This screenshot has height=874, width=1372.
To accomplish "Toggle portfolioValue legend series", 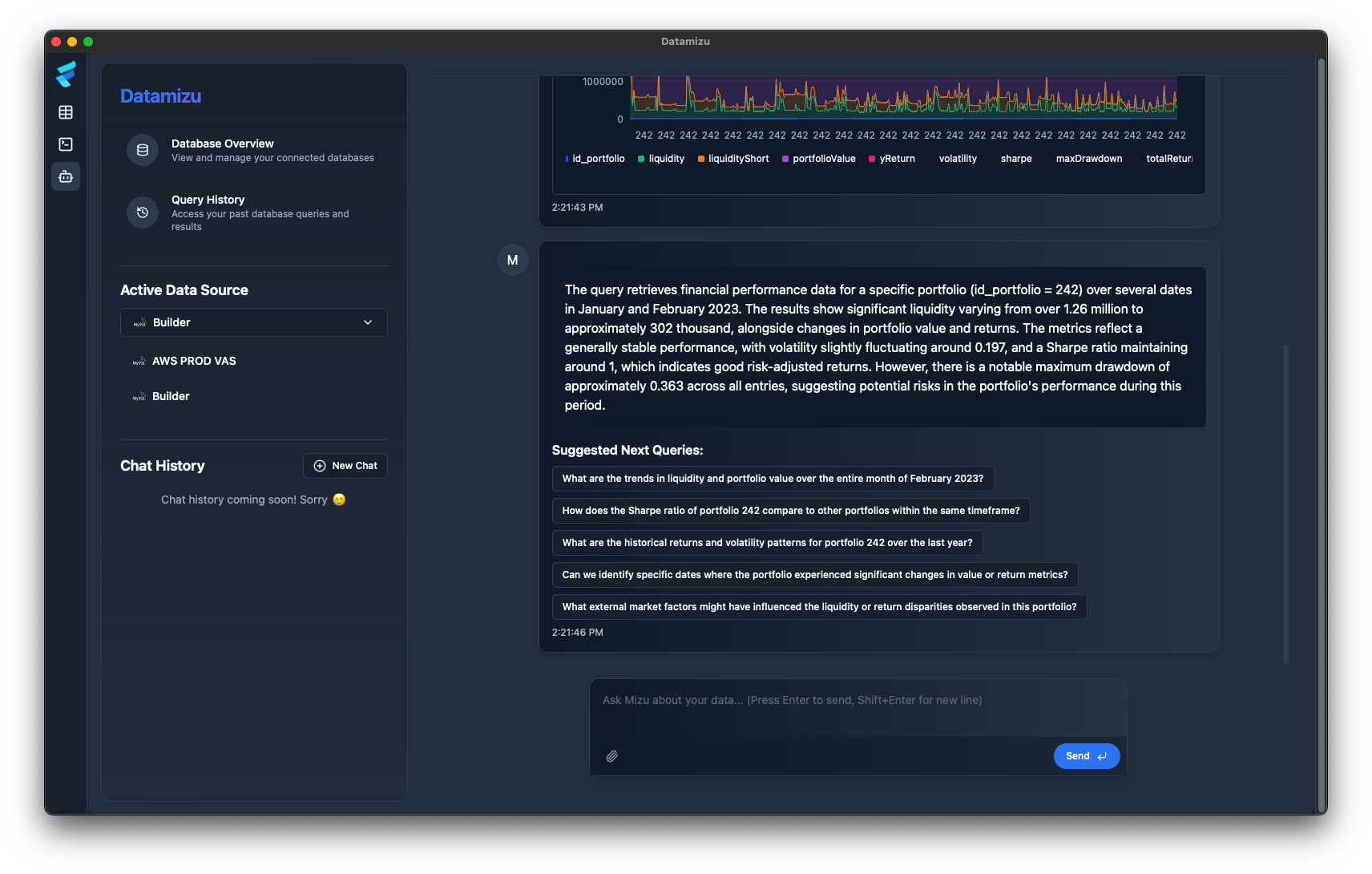I will click(819, 159).
